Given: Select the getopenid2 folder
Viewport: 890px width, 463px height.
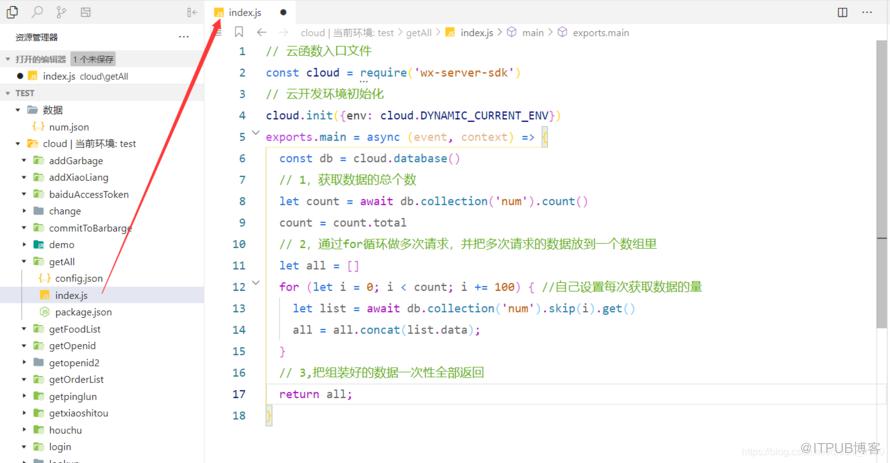Looking at the screenshot, I should click(x=74, y=363).
